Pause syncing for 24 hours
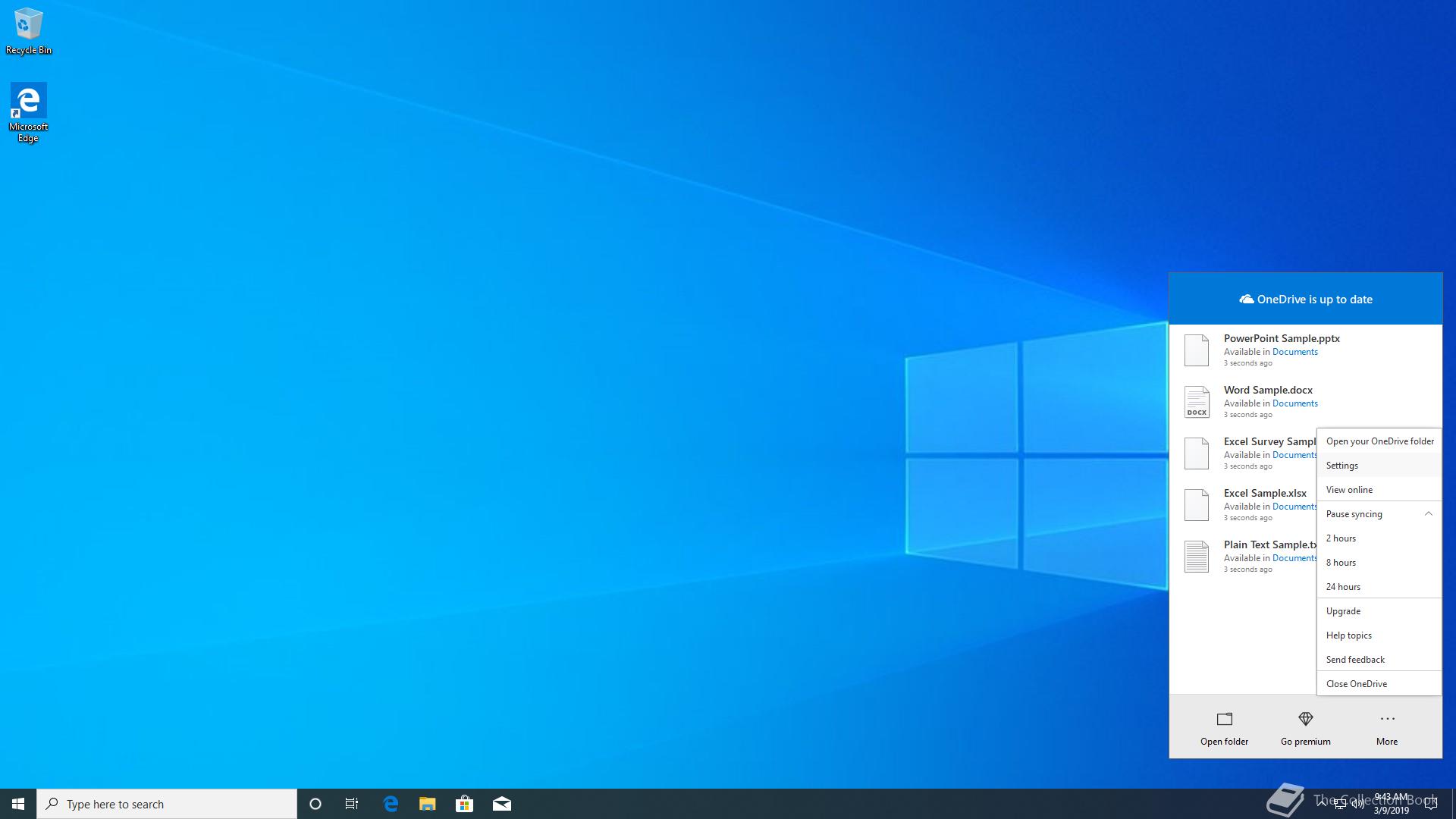Viewport: 1456px width, 819px height. (1379, 587)
